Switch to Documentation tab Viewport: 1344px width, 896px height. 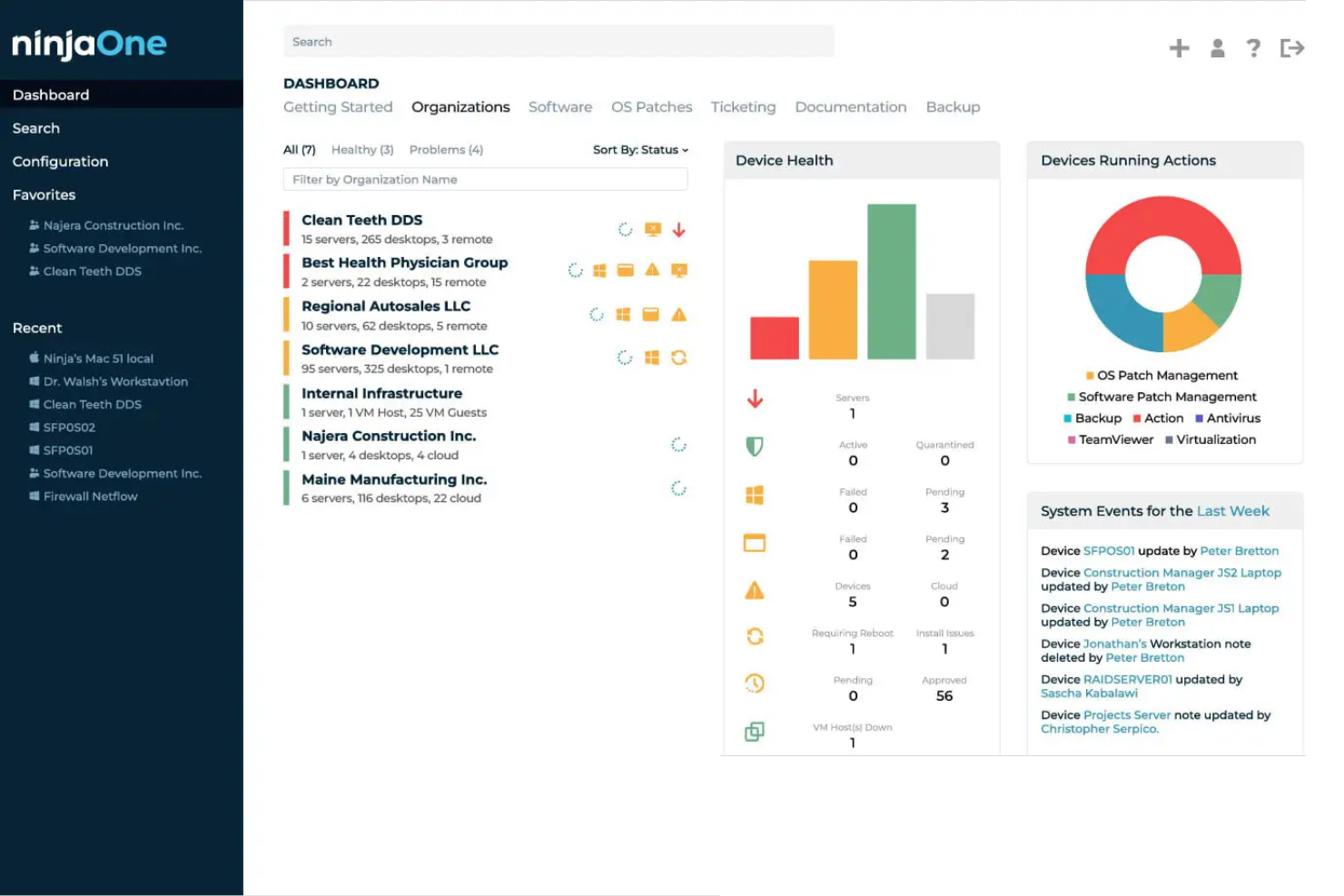[x=851, y=107]
